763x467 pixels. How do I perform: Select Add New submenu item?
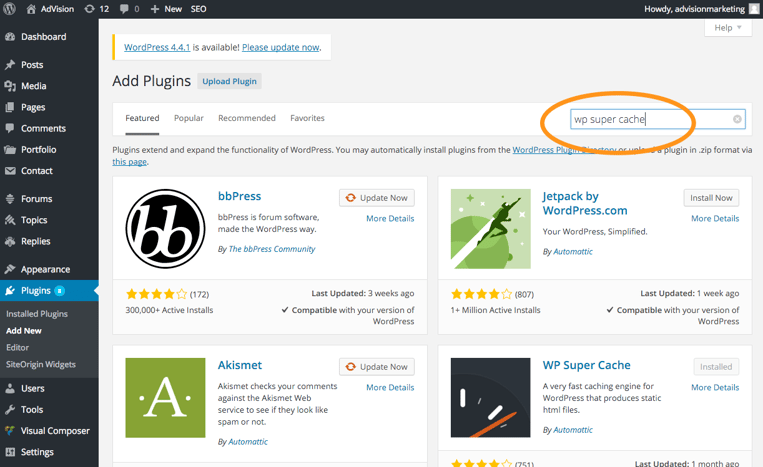[x=23, y=331]
